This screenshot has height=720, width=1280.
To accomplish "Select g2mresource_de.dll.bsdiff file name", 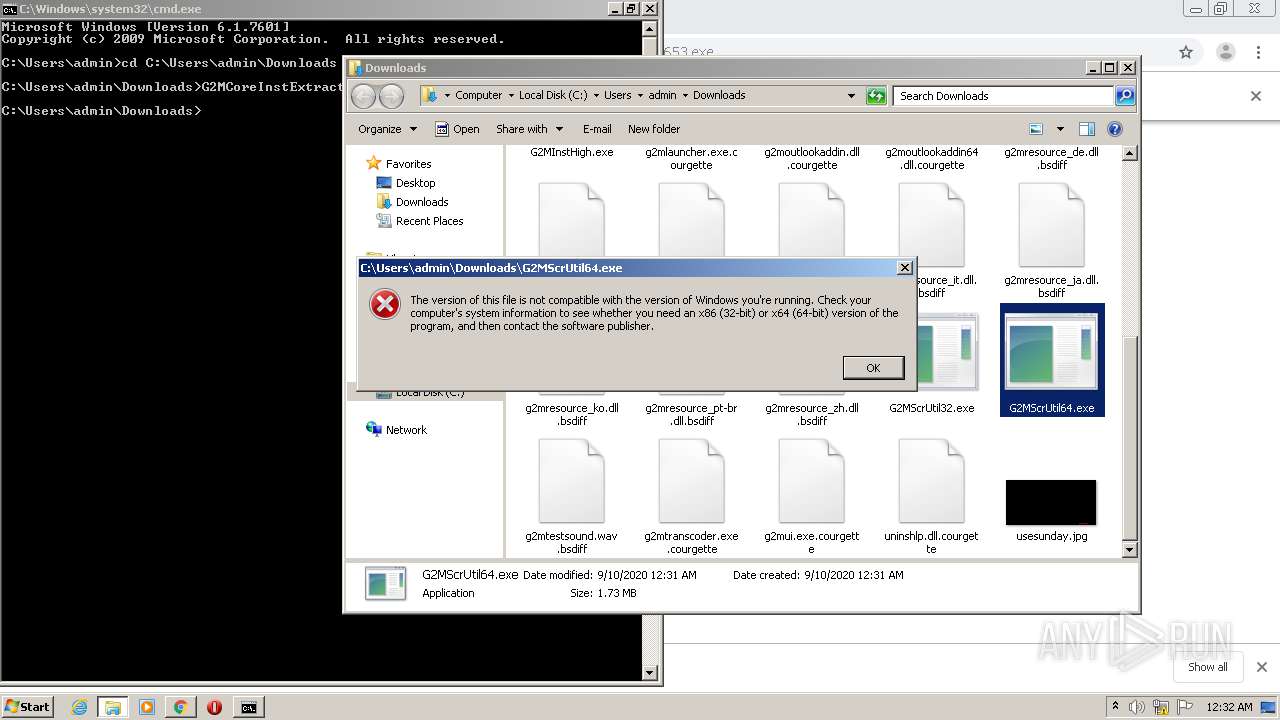I will point(1051,158).
